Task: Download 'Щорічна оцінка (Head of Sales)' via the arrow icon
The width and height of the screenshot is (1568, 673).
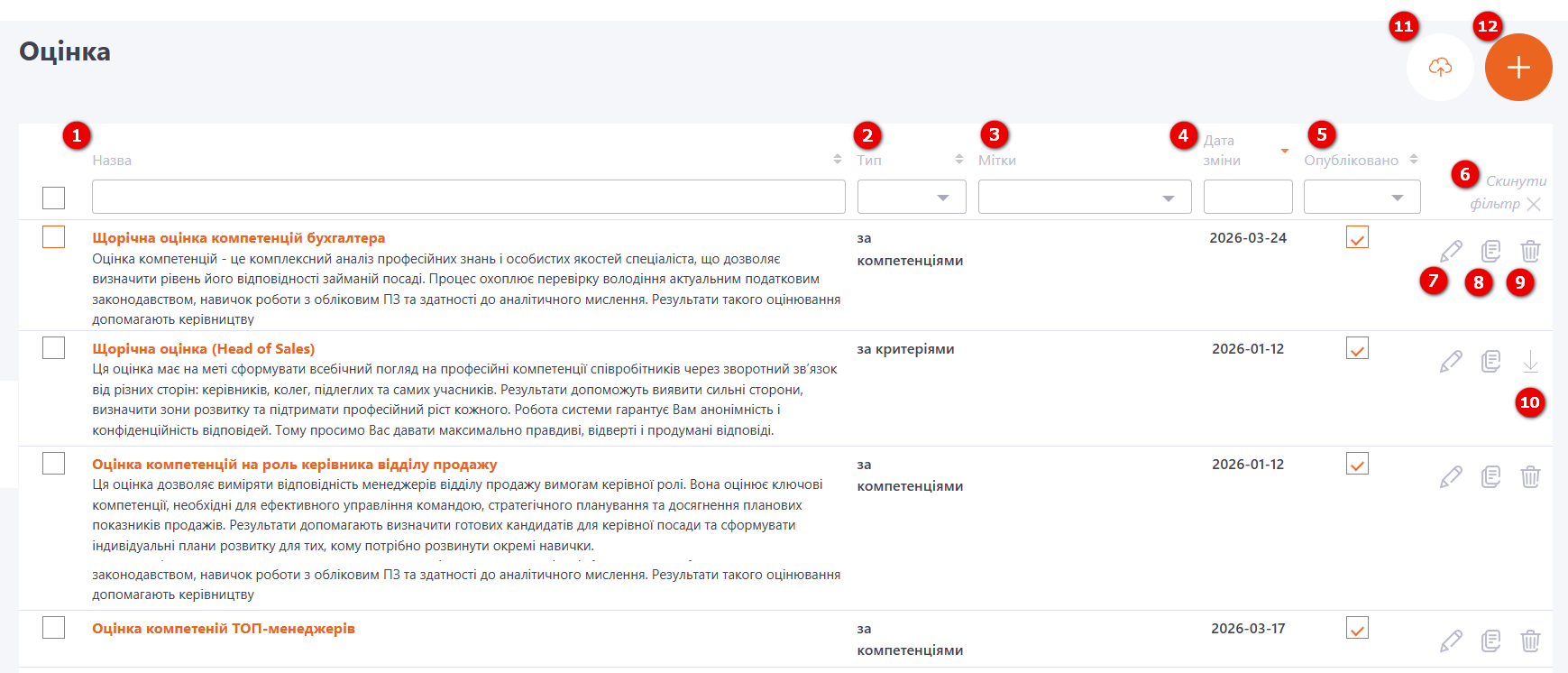Action: pos(1530,362)
